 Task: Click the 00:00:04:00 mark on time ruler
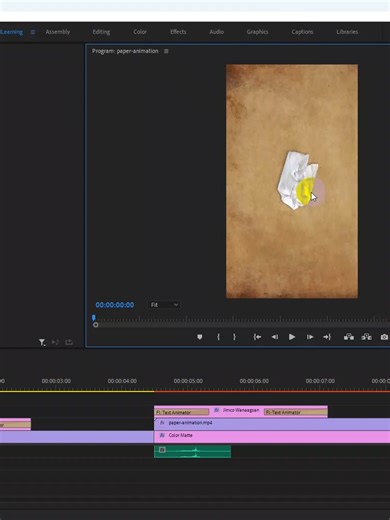pyautogui.click(x=122, y=381)
